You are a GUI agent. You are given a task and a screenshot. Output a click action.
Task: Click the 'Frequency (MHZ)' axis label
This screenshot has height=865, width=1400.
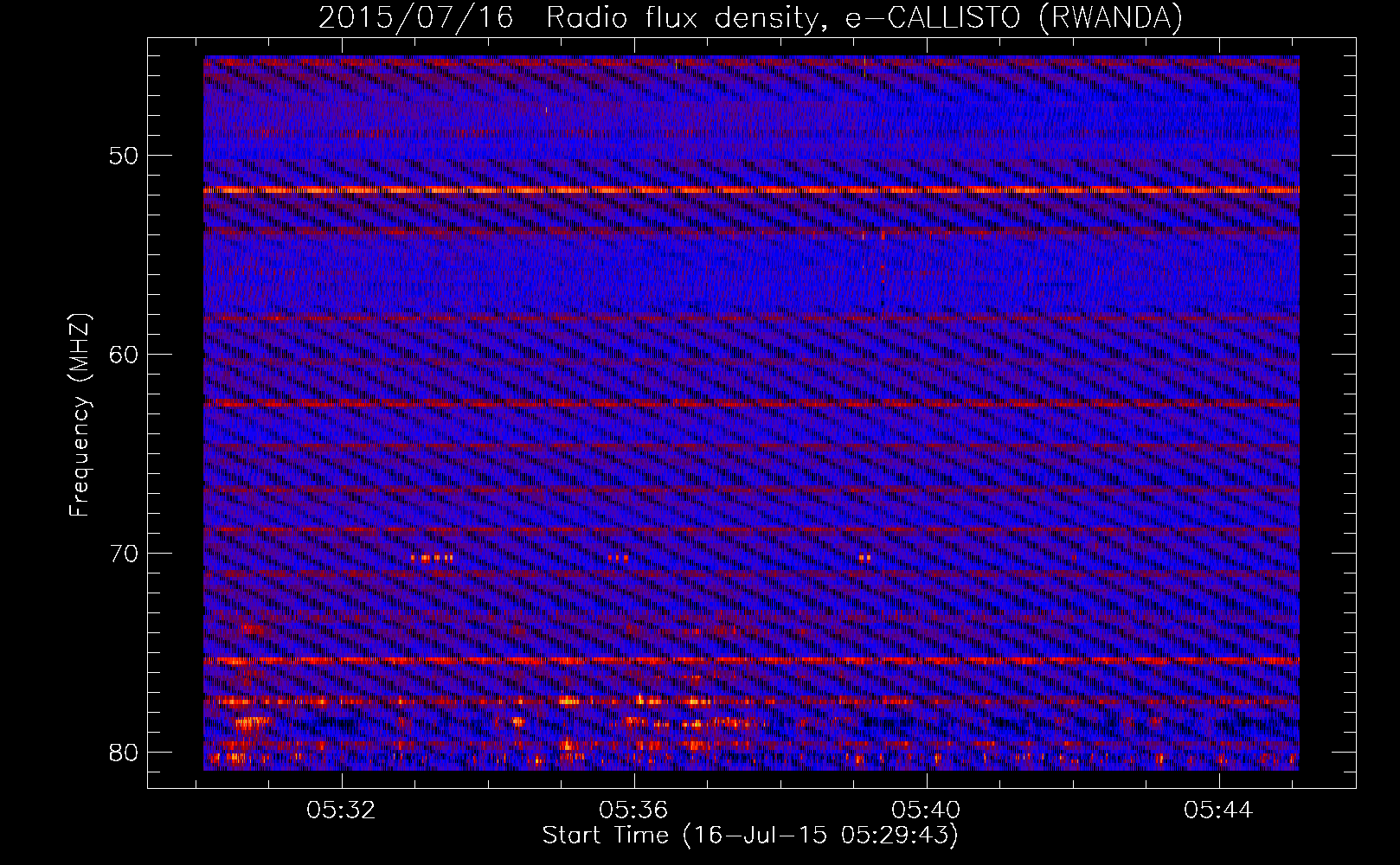[x=80, y=415]
